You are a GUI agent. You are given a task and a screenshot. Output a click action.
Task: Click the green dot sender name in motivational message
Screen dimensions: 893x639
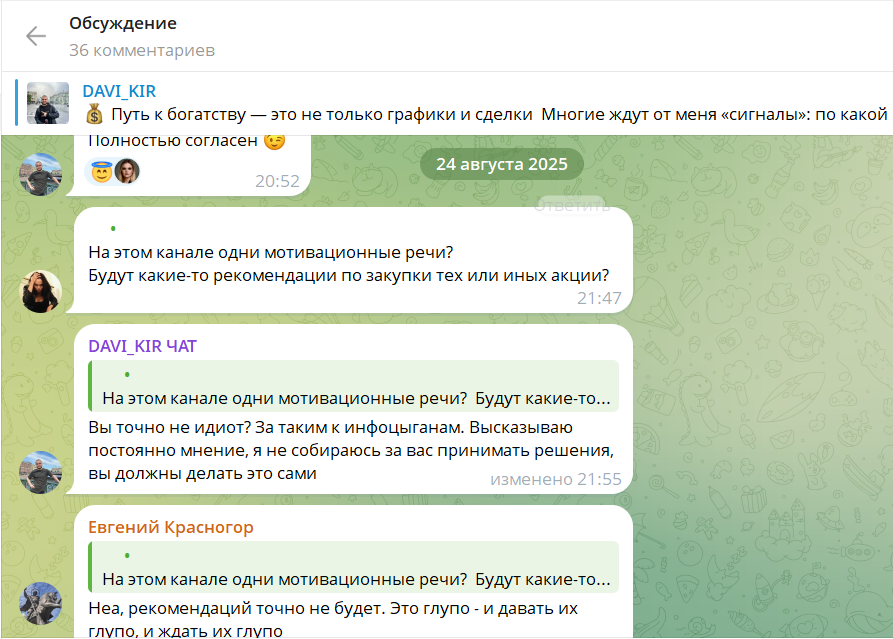[x=113, y=228]
